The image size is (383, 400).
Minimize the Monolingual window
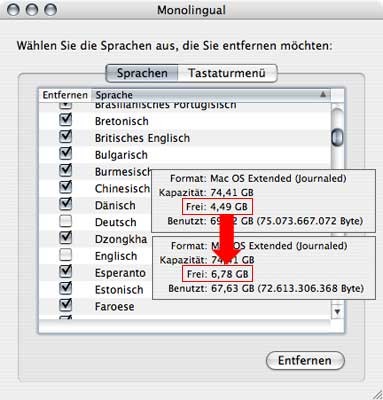pyautogui.click(x=32, y=10)
